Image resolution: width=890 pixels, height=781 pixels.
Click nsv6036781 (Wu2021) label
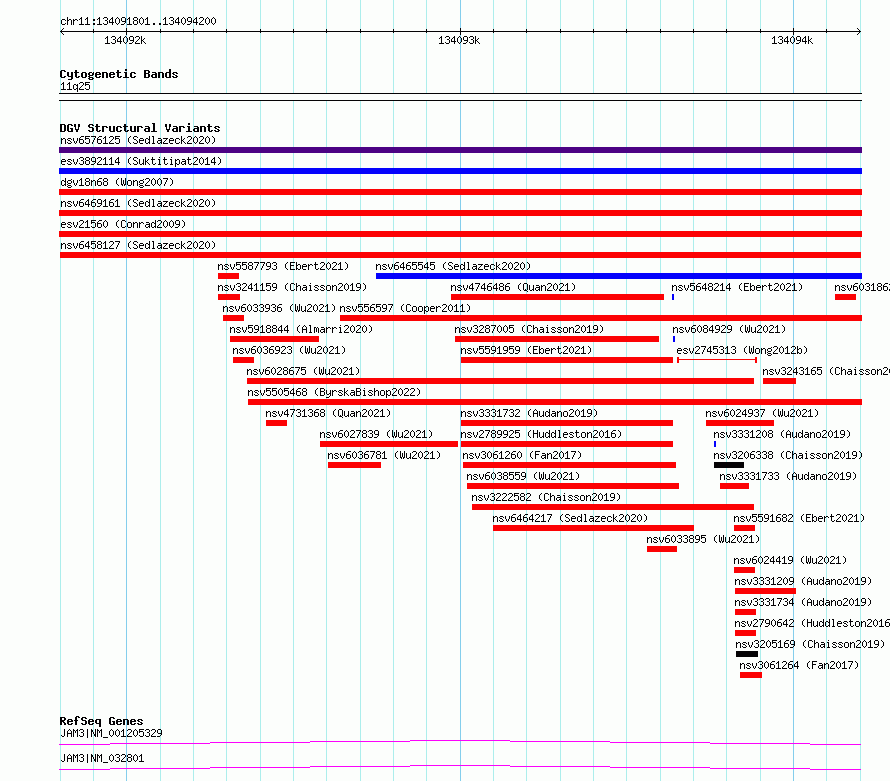tap(384, 455)
